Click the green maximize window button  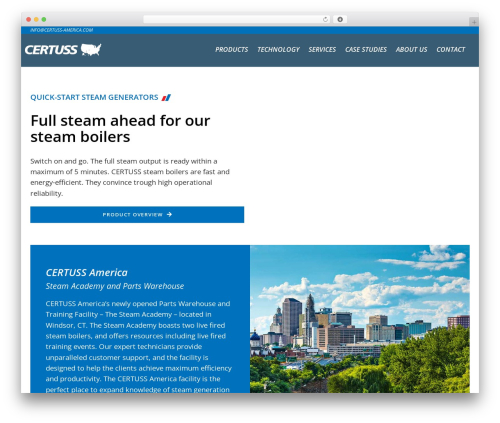[44, 20]
